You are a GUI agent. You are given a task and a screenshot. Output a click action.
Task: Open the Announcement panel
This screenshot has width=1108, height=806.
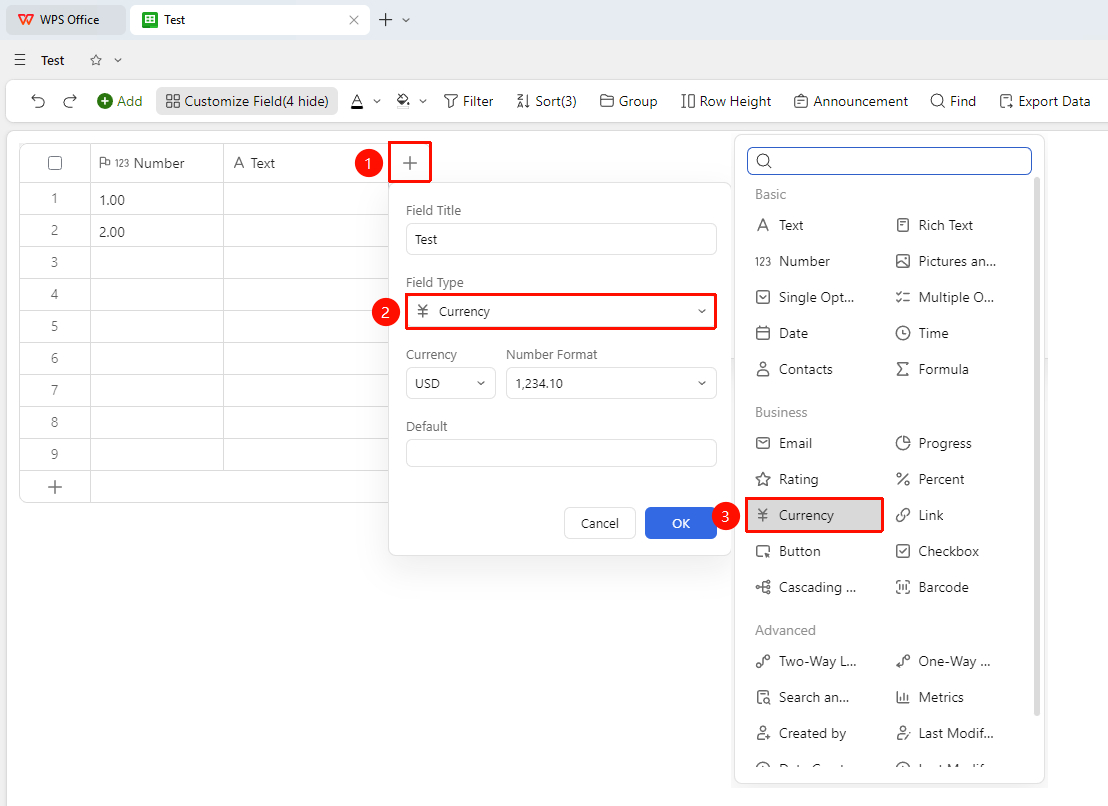pyautogui.click(x=850, y=101)
